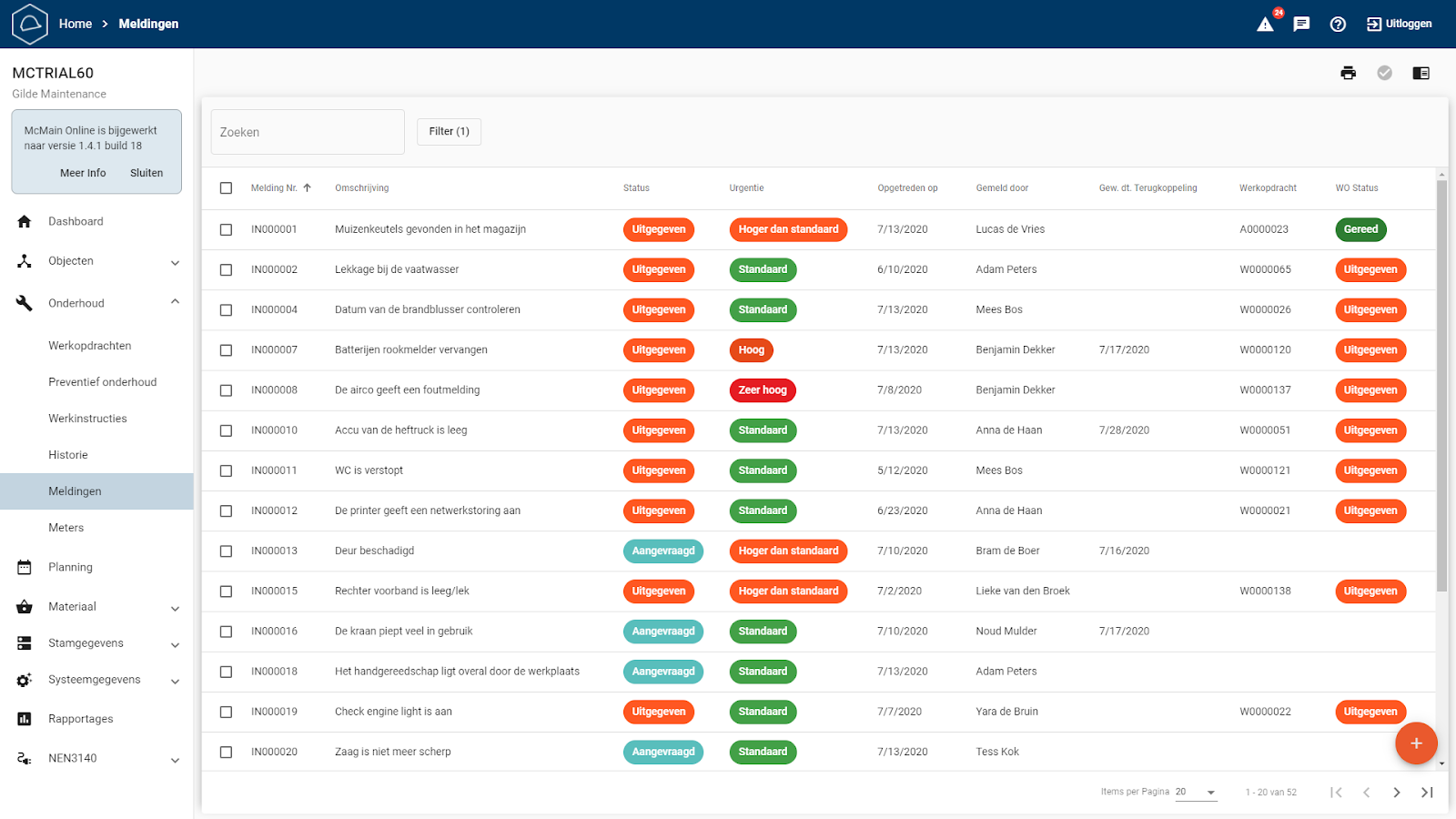
Task: Tick the checkbox for melding IN000001
Action: click(226, 230)
